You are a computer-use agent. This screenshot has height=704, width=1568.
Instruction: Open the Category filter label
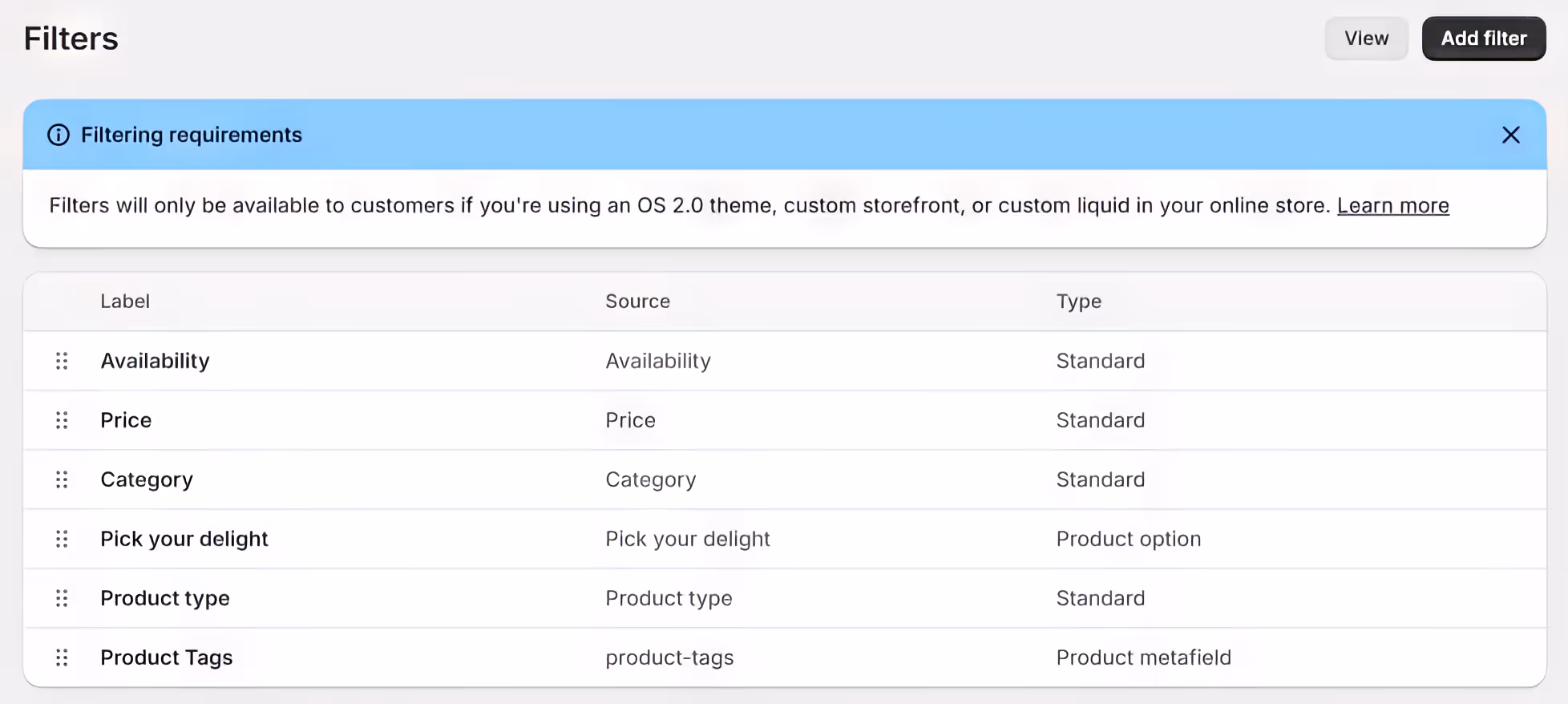click(x=147, y=479)
